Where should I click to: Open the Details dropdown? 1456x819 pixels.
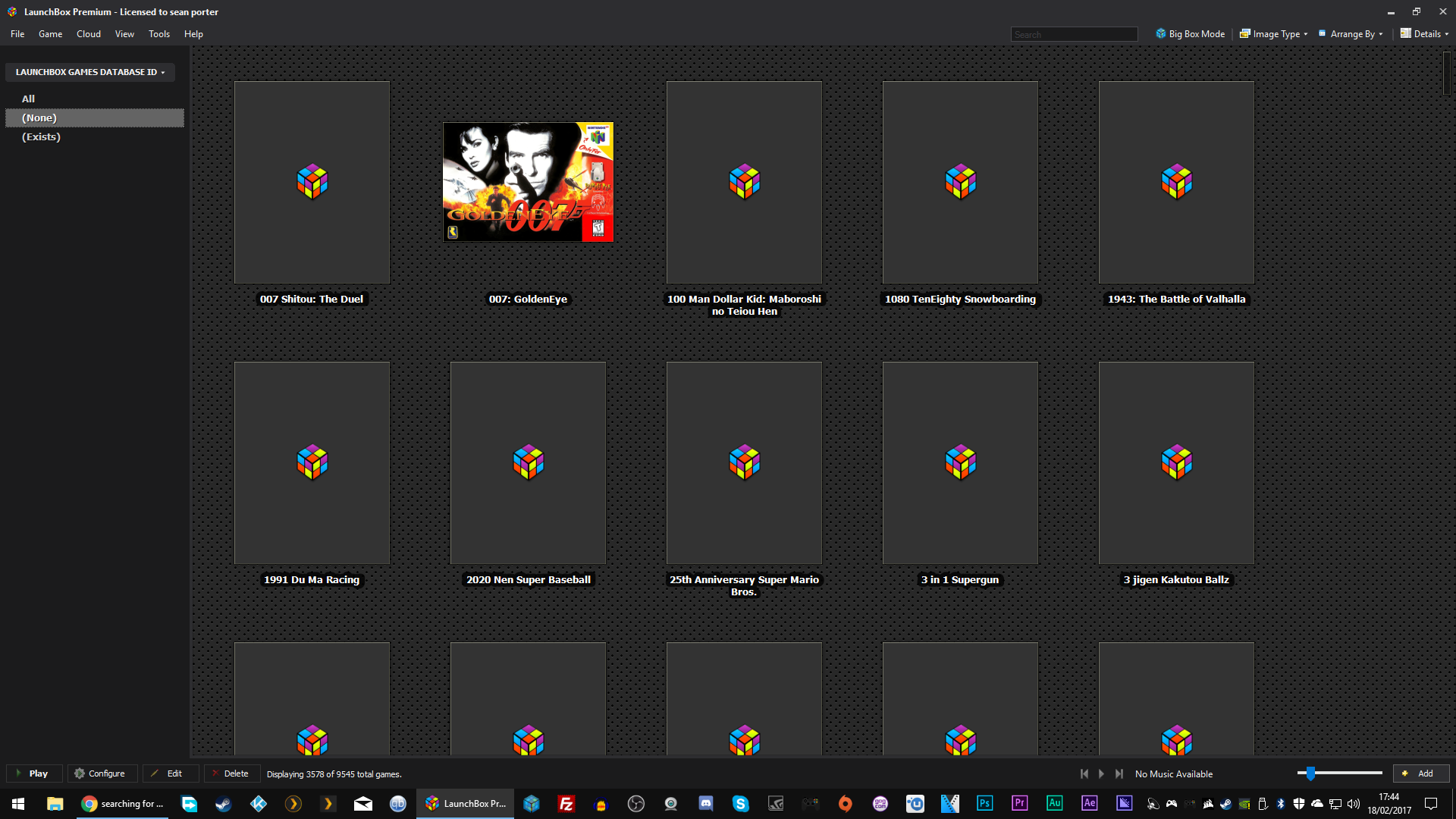coord(1425,34)
